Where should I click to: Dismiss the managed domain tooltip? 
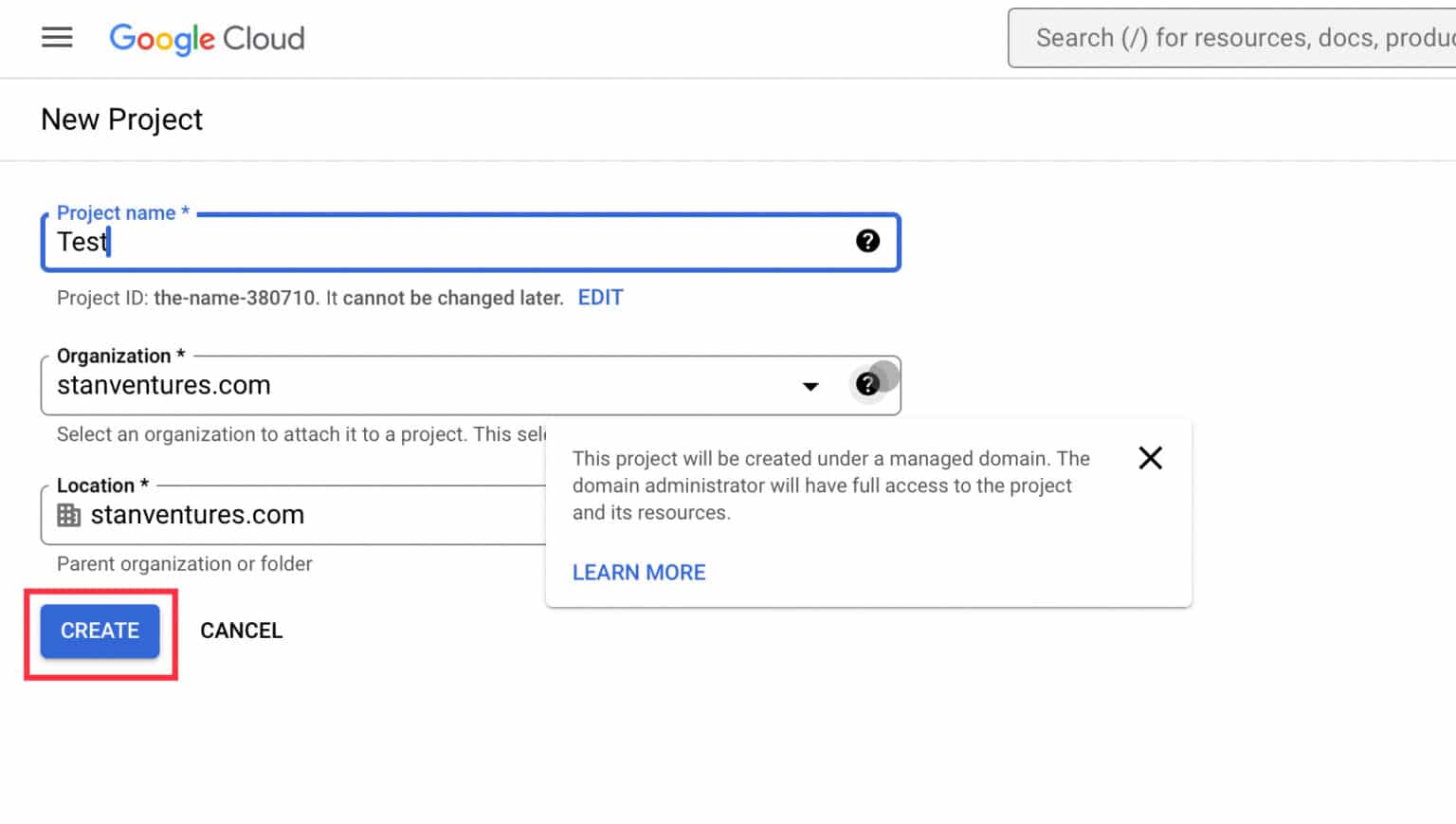pyautogui.click(x=1150, y=457)
